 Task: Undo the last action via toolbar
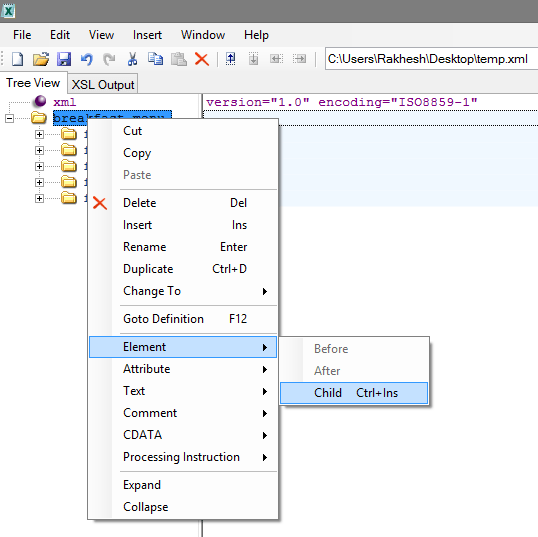coord(87,59)
